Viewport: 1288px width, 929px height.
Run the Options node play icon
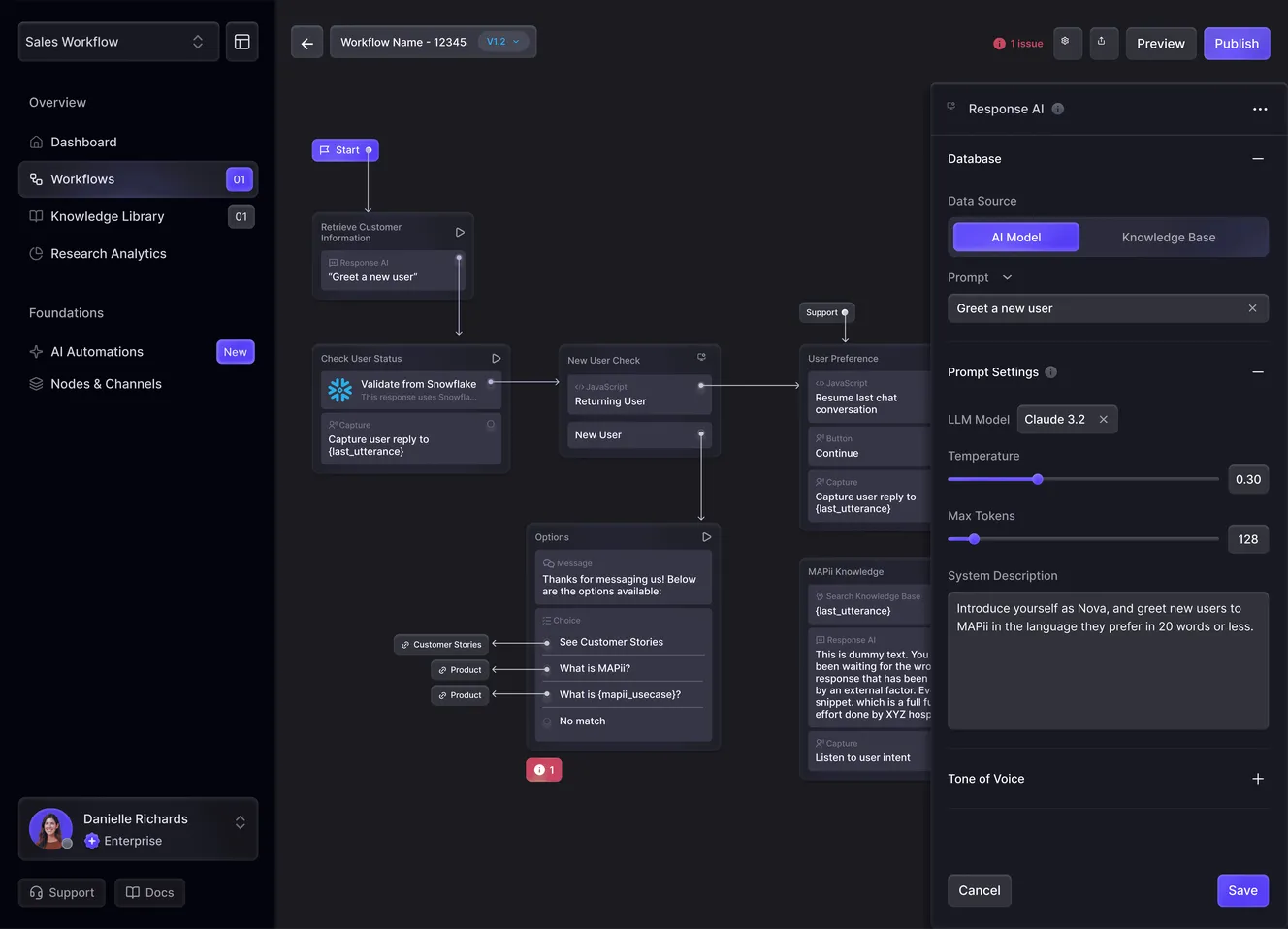point(706,537)
